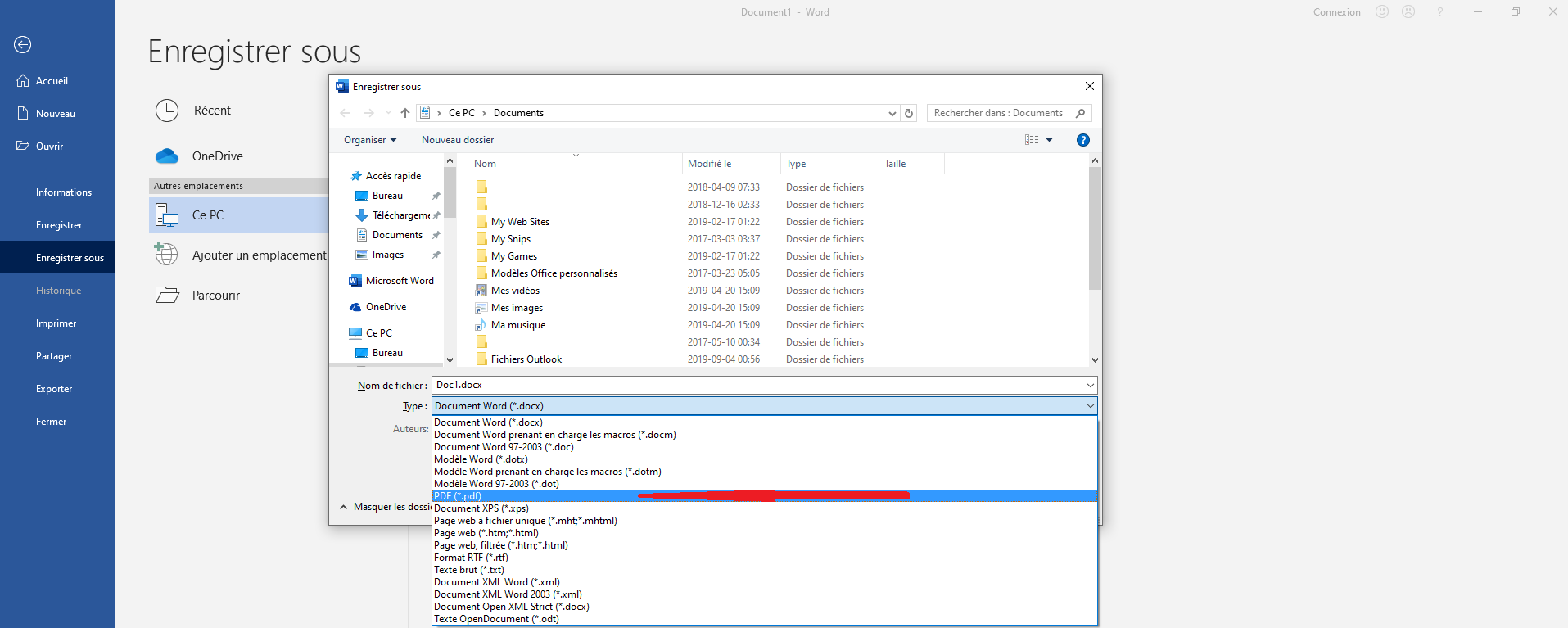Click Connexion sign-in link
Viewport: 1568px width, 628px height.
1337,12
